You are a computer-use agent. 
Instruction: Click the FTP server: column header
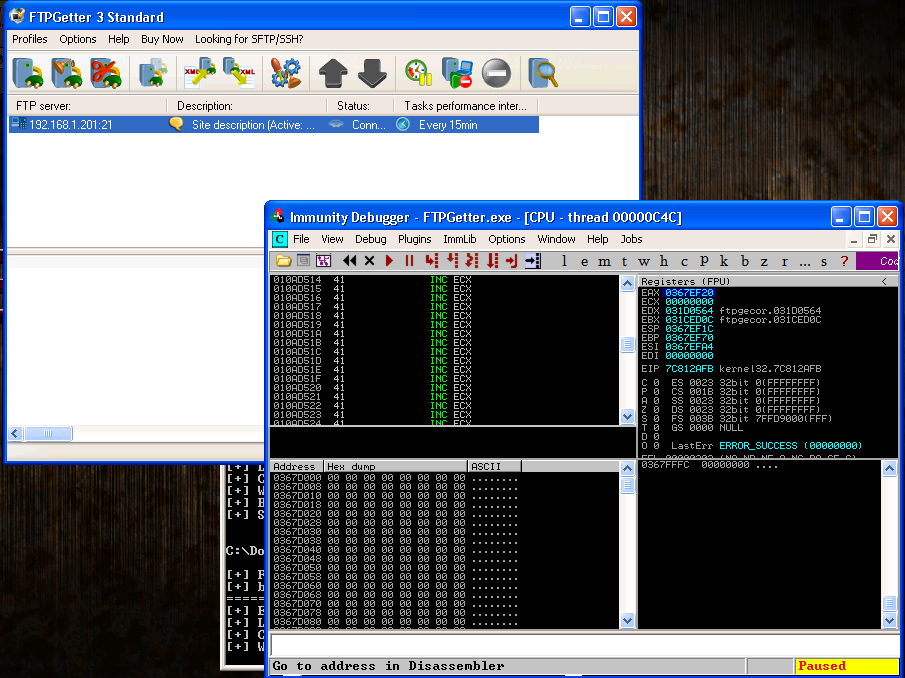(x=88, y=106)
